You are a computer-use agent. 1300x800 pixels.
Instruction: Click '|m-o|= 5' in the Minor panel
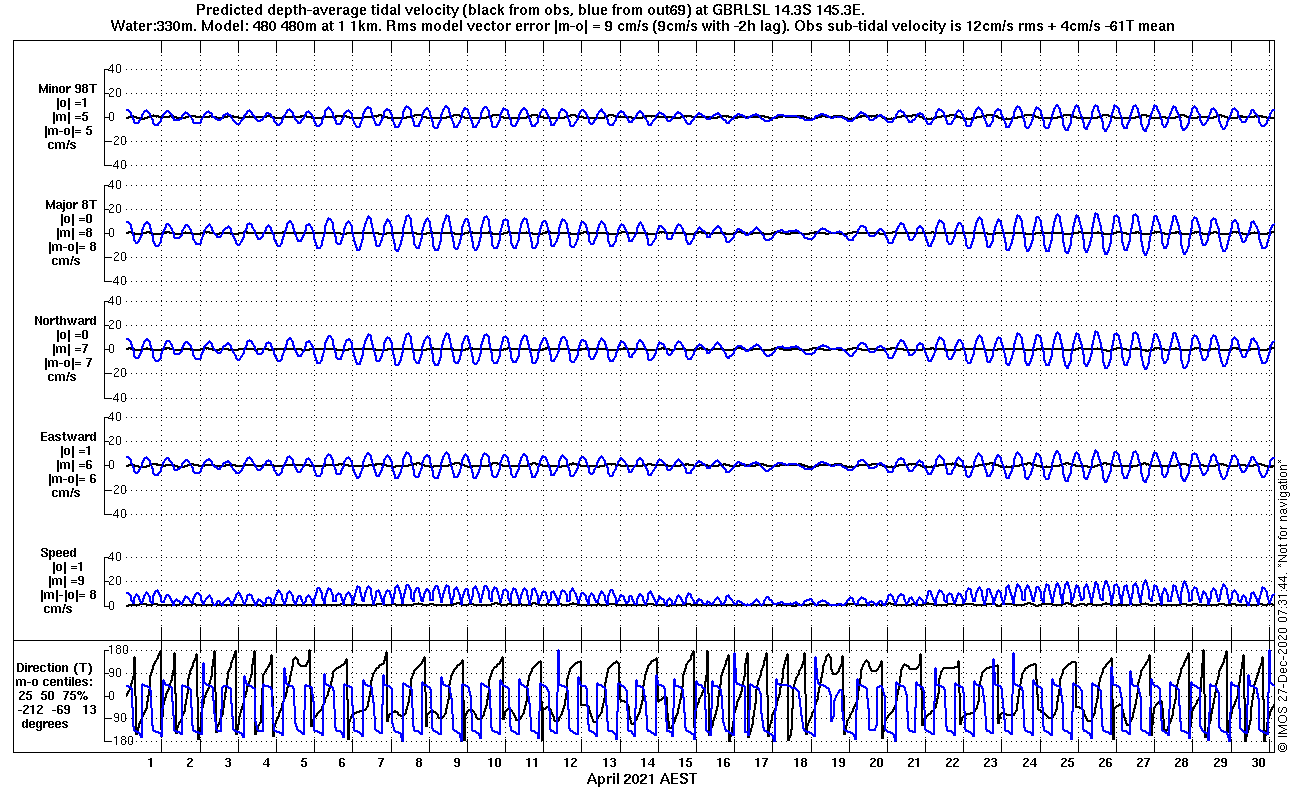[68, 131]
